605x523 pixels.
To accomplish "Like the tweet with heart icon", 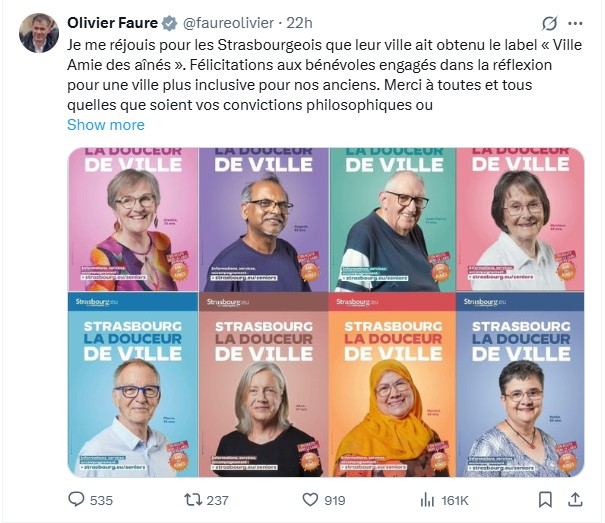I will [310, 499].
